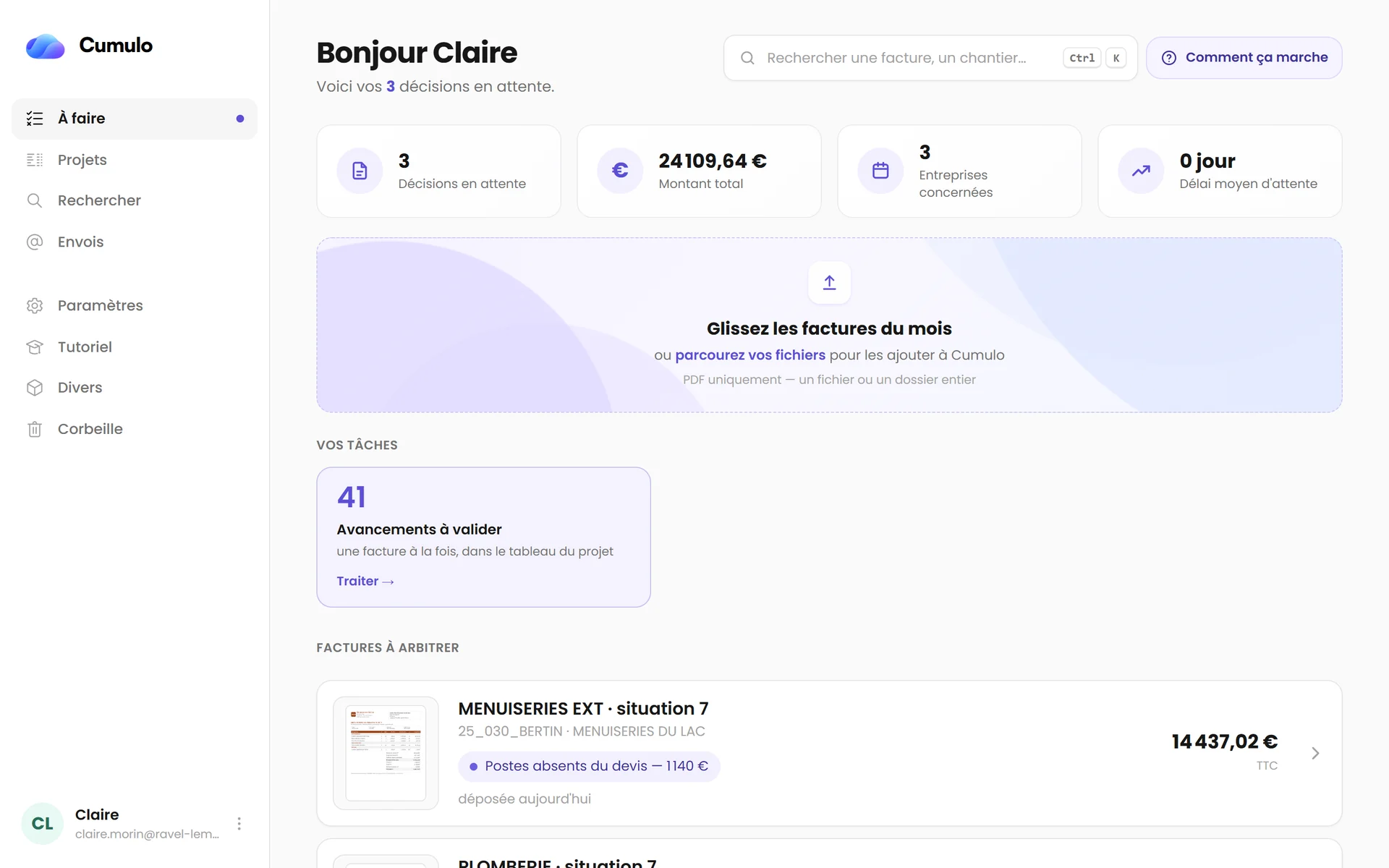Focus the Rechercher une facture search field
Image resolution: width=1389 pixels, height=868 pixels.
click(930, 58)
